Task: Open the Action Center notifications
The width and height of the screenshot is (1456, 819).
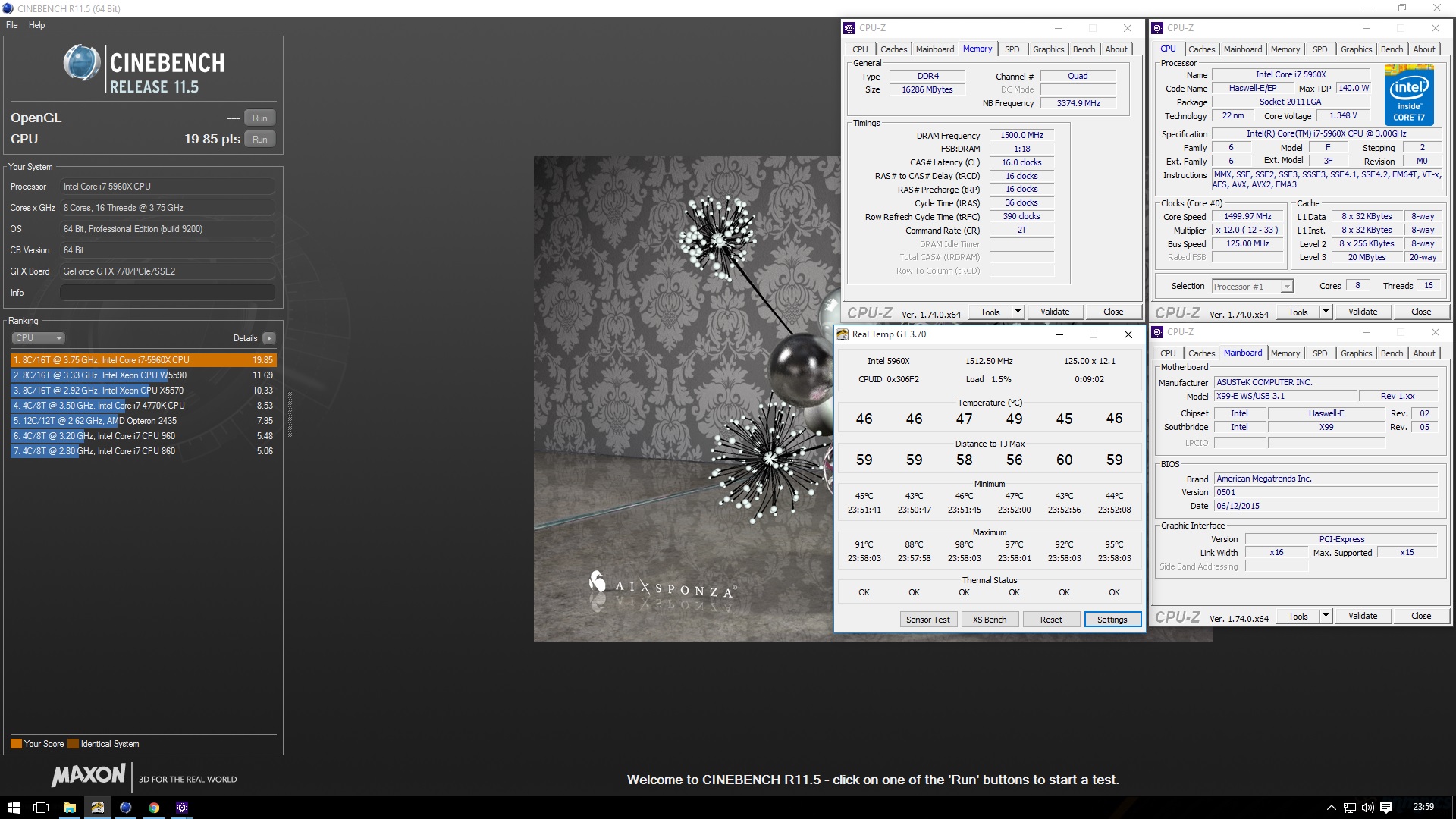Action: [1386, 808]
